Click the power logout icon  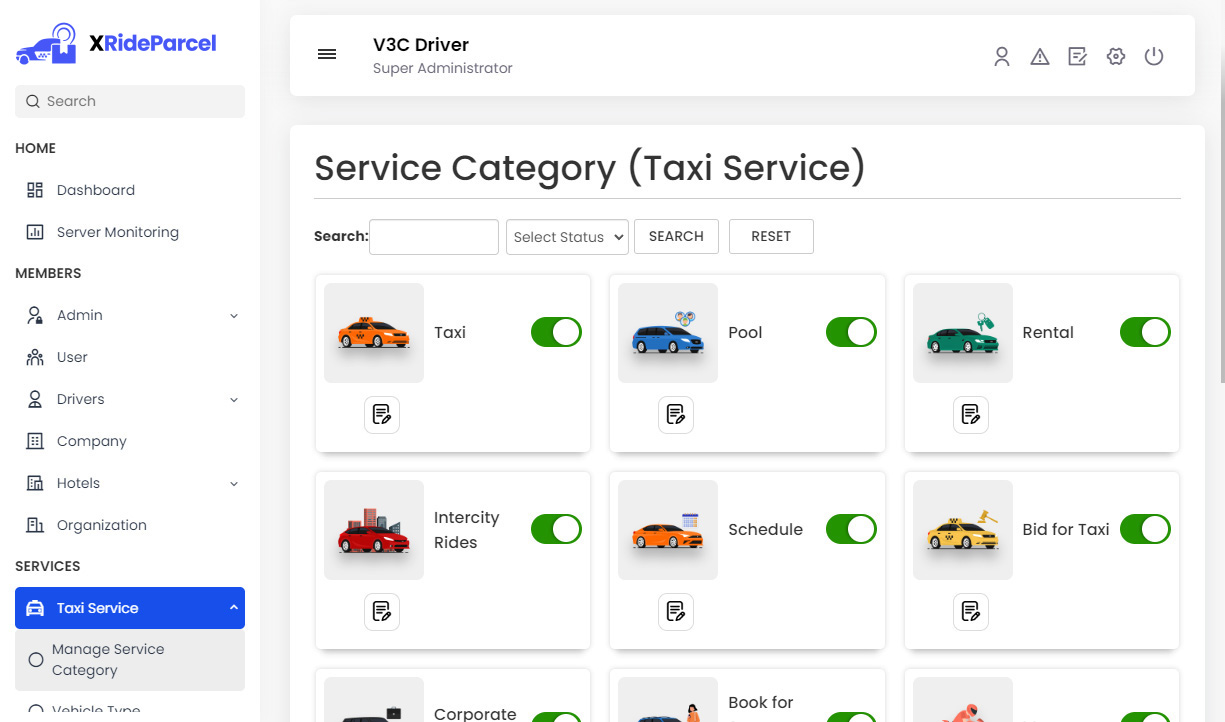pos(1154,57)
